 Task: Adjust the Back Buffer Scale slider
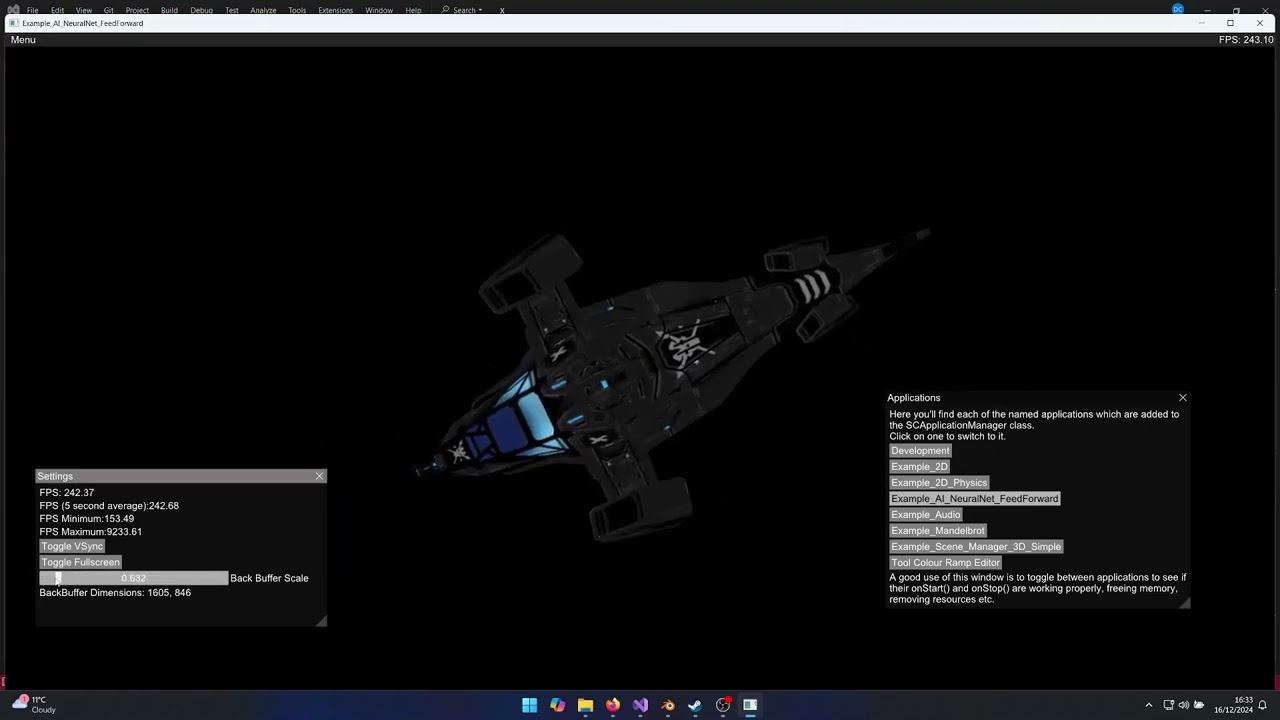133,578
